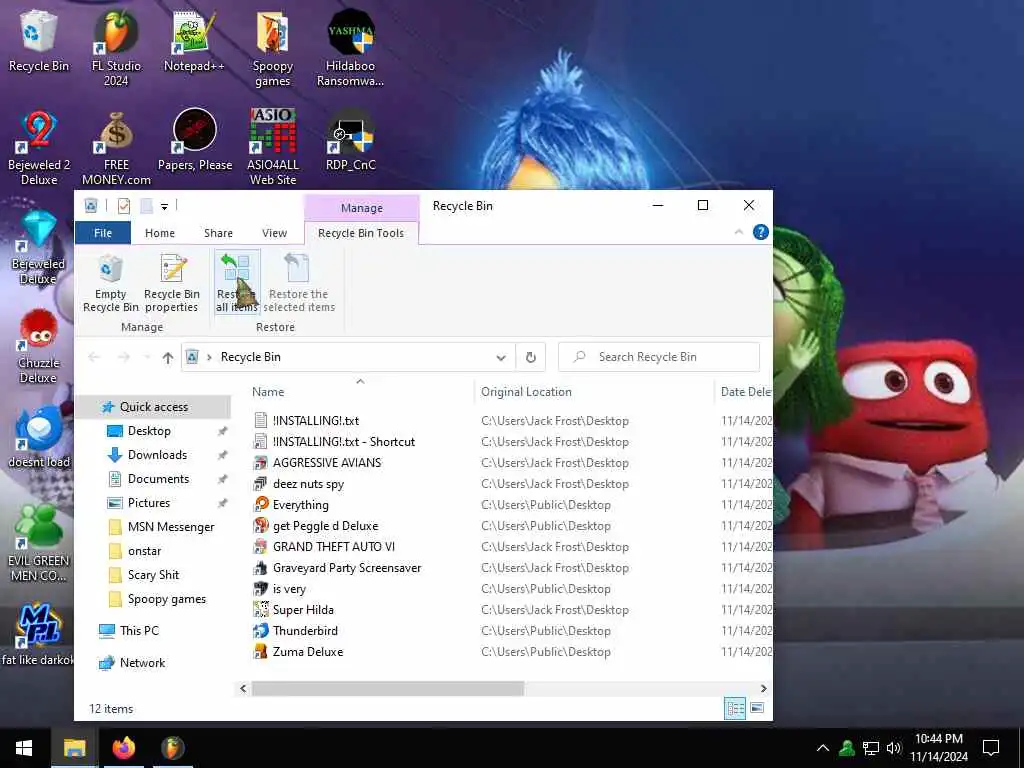
Task: Select GRAND THEFT AUTO VI item
Action: coord(334,547)
